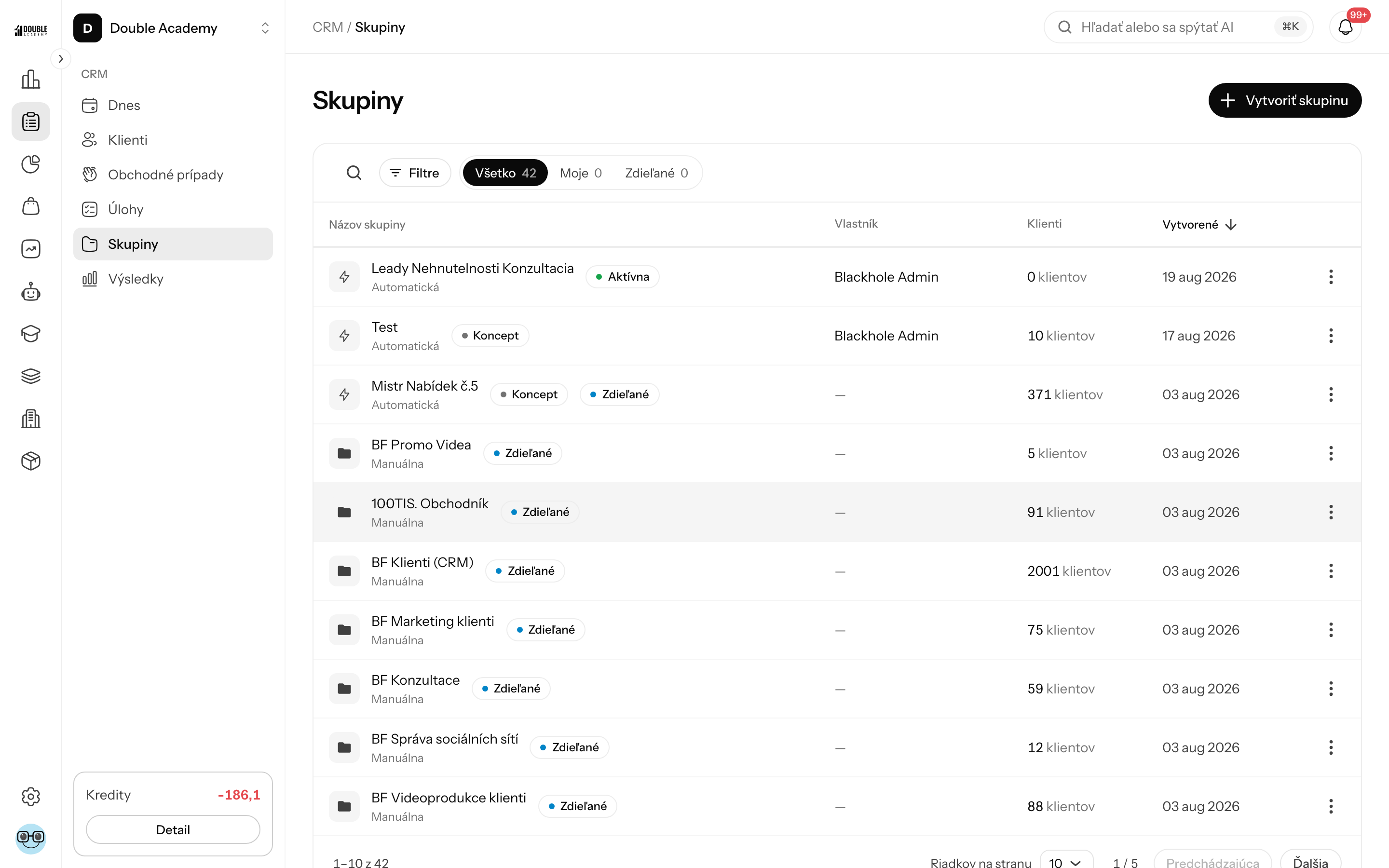Click the Double Academy logo

(30, 30)
